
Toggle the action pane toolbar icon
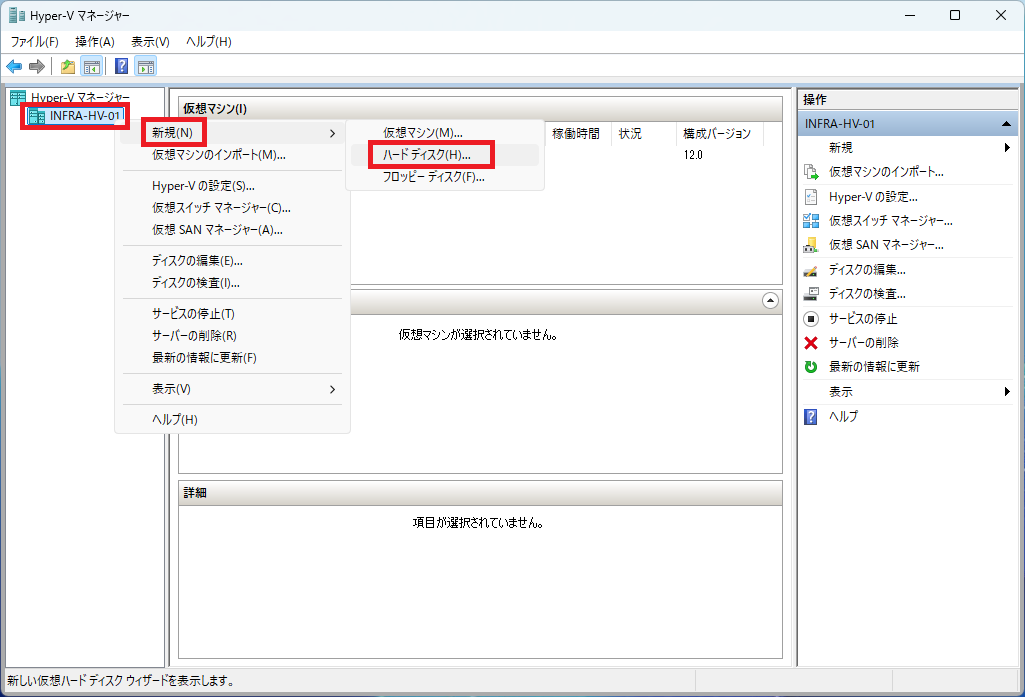click(146, 66)
